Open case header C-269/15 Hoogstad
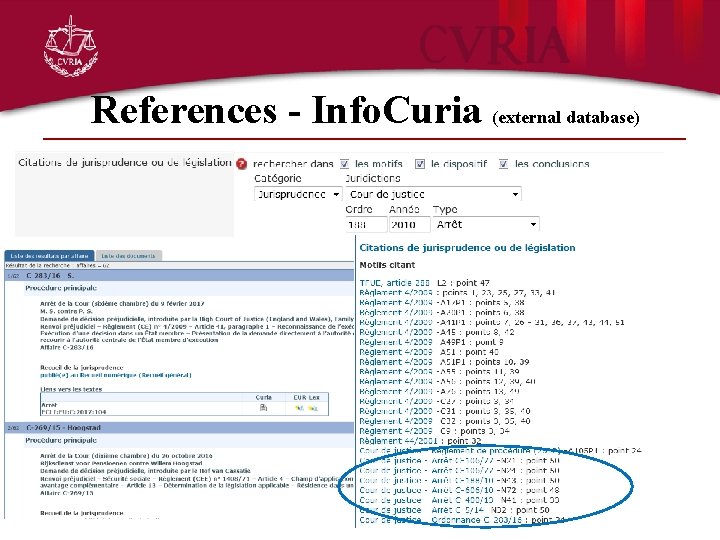The height and width of the screenshot is (540, 720). (179, 428)
